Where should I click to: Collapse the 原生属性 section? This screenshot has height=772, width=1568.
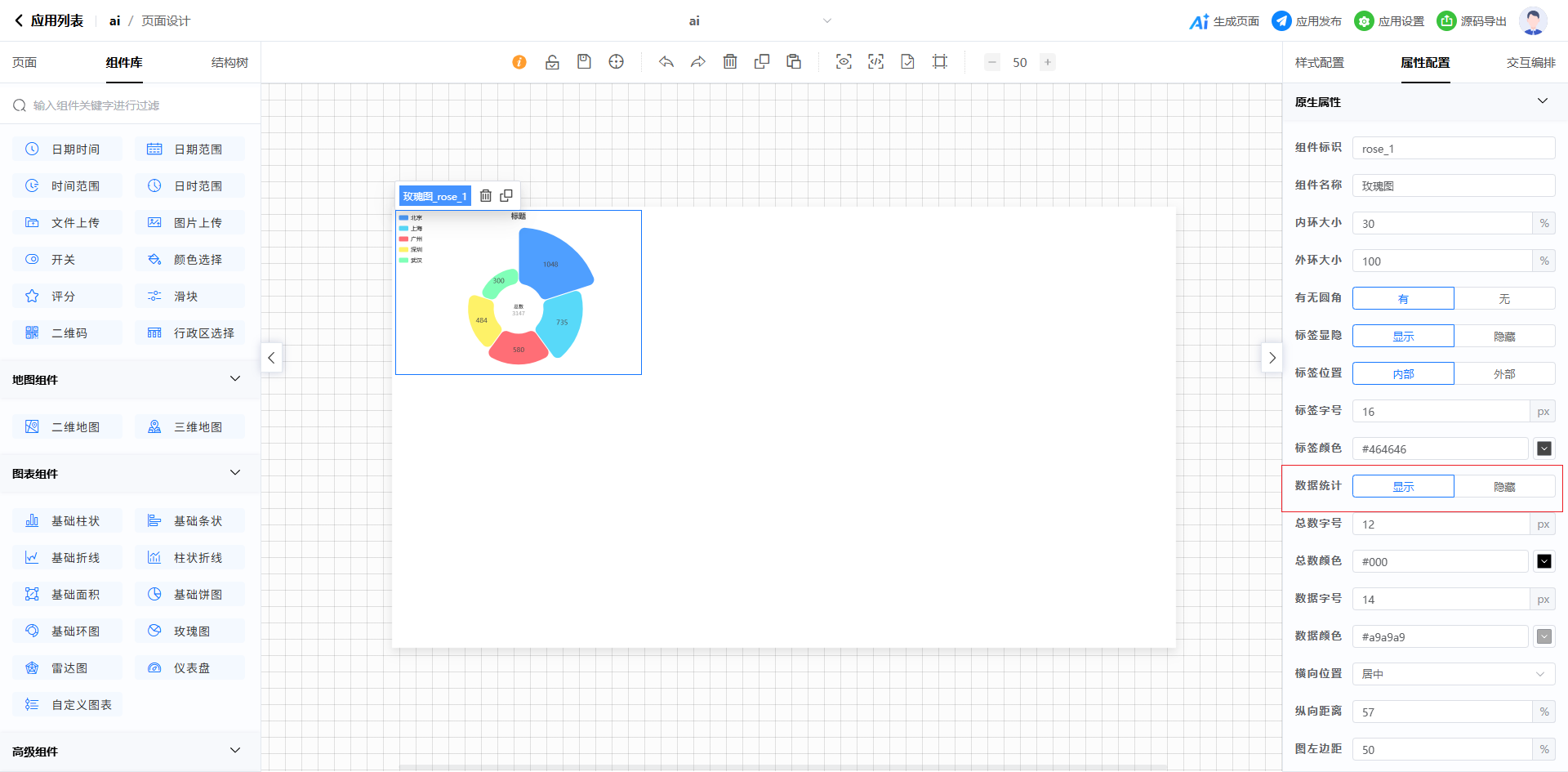(x=1542, y=101)
